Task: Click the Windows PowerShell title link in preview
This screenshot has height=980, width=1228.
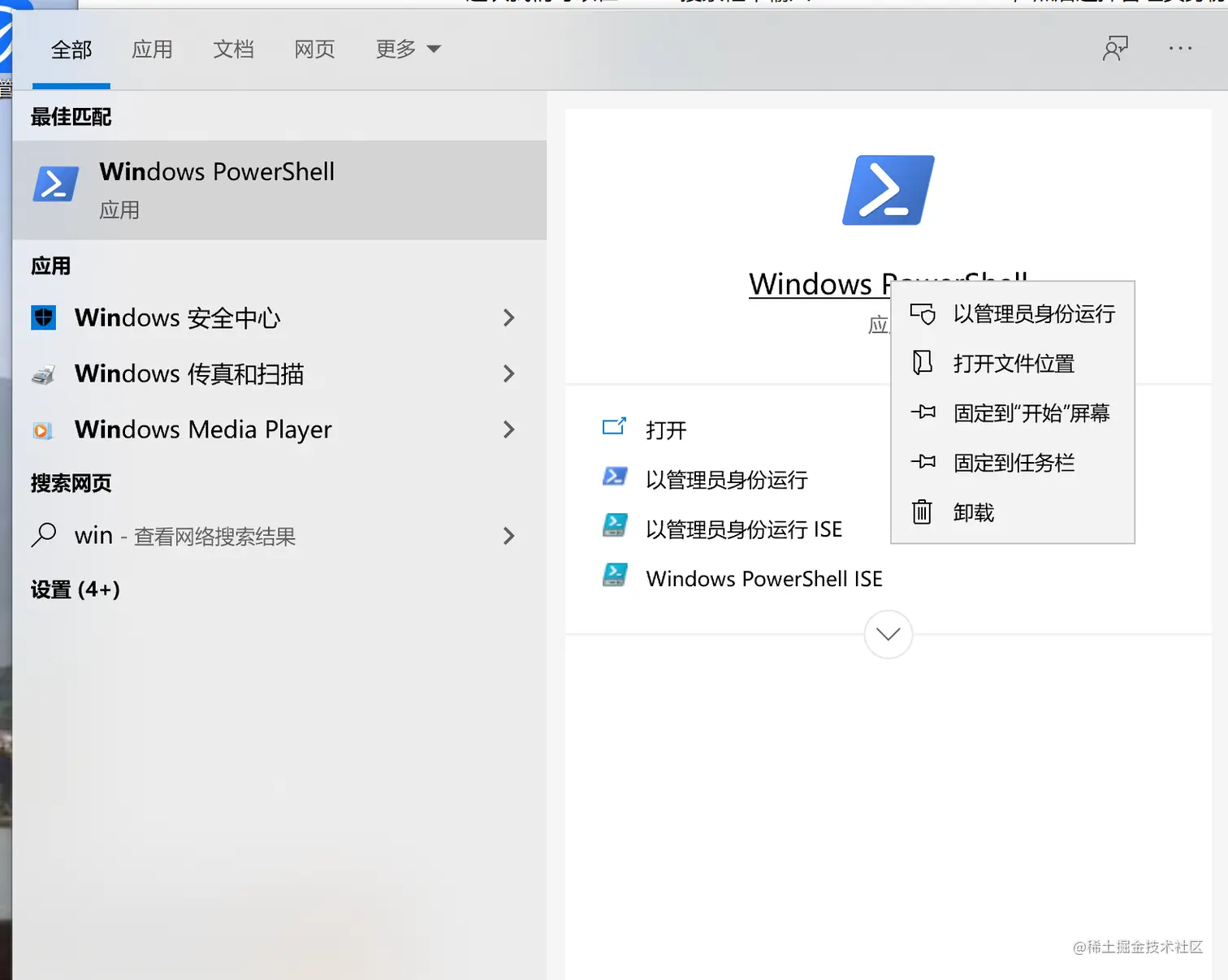Action: tap(819, 284)
